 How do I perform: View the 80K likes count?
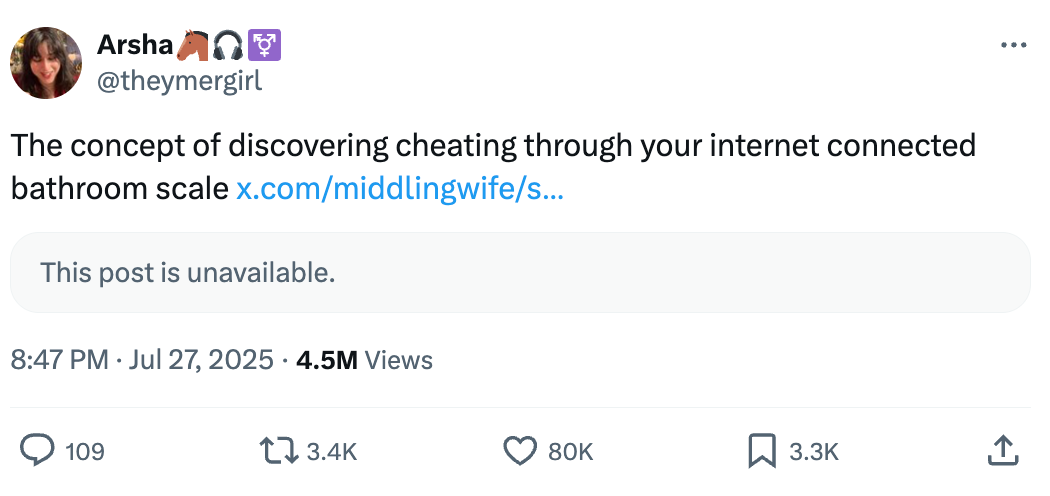(571, 452)
